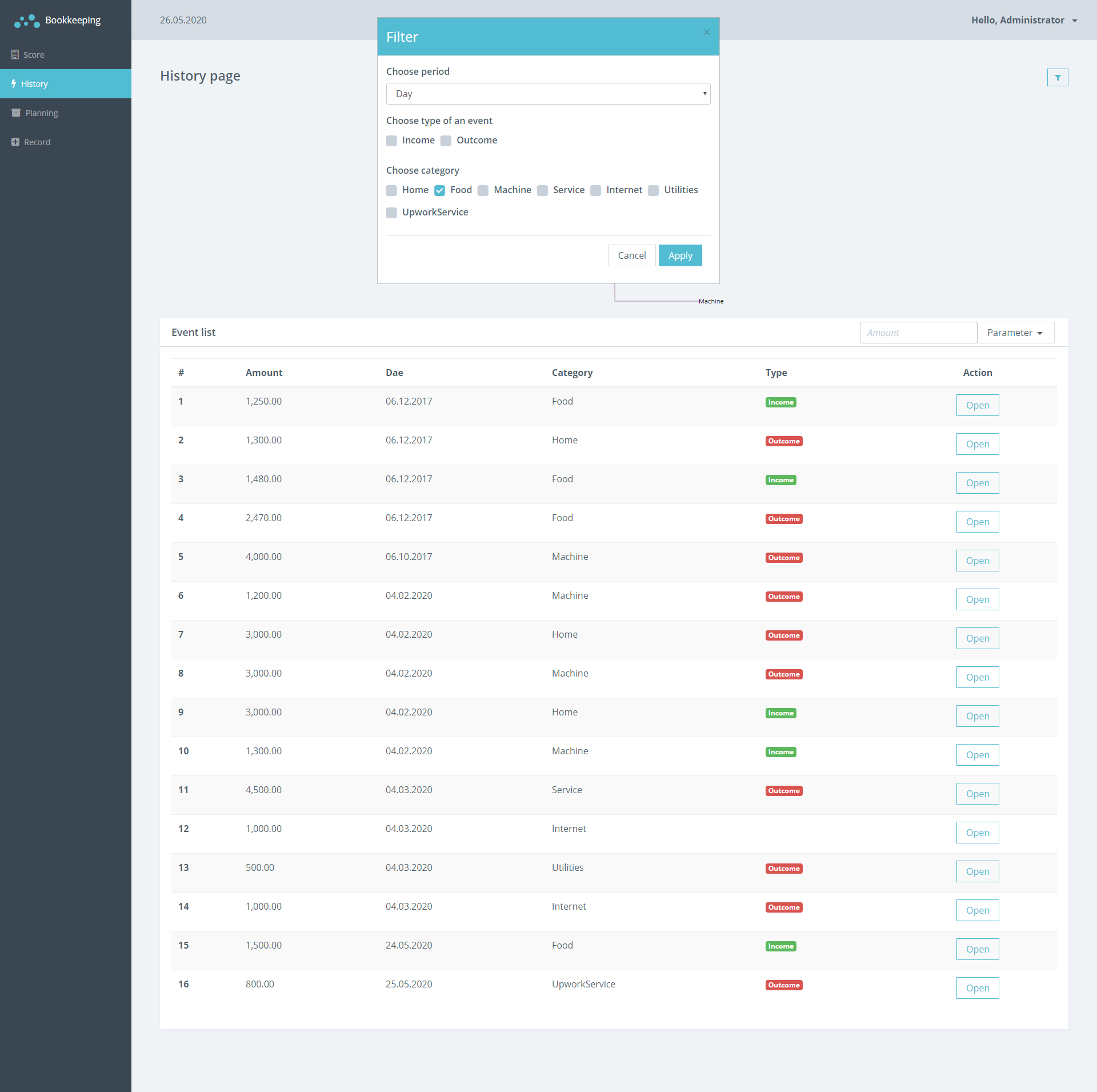Expand the Parameter dropdown
Screen dimensions: 1097x1092
[1015, 333]
